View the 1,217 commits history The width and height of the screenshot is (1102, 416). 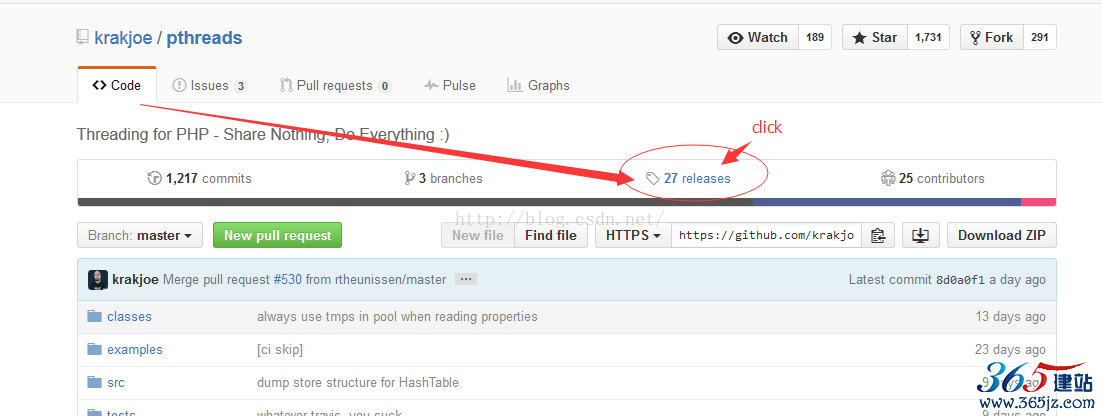(200, 178)
